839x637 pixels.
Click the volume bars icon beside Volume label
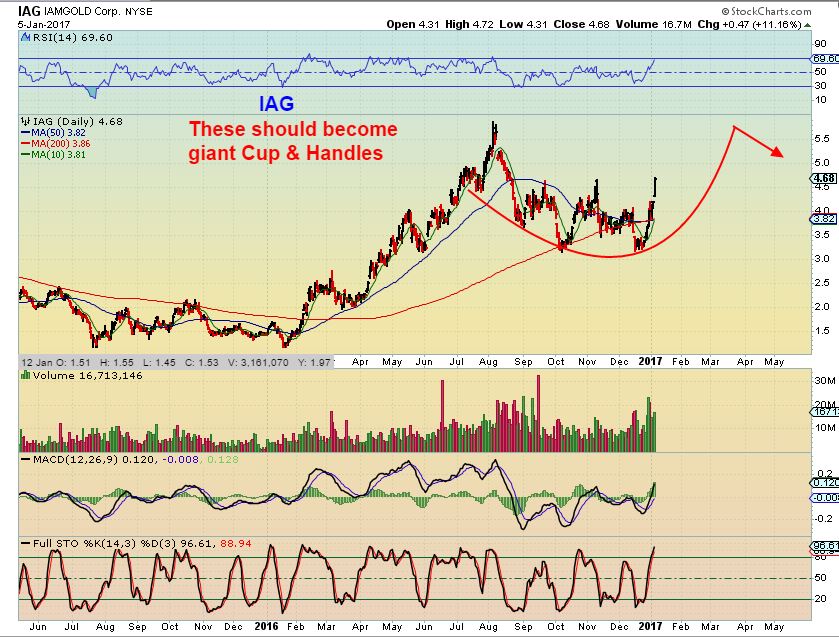(x=25, y=375)
